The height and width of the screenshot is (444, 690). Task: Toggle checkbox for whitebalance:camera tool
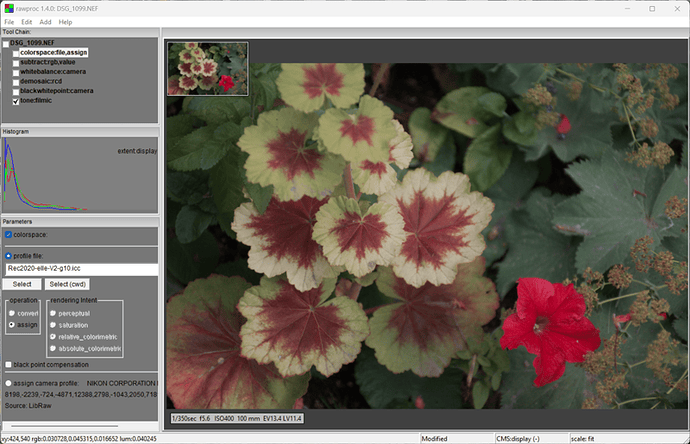pos(16,73)
